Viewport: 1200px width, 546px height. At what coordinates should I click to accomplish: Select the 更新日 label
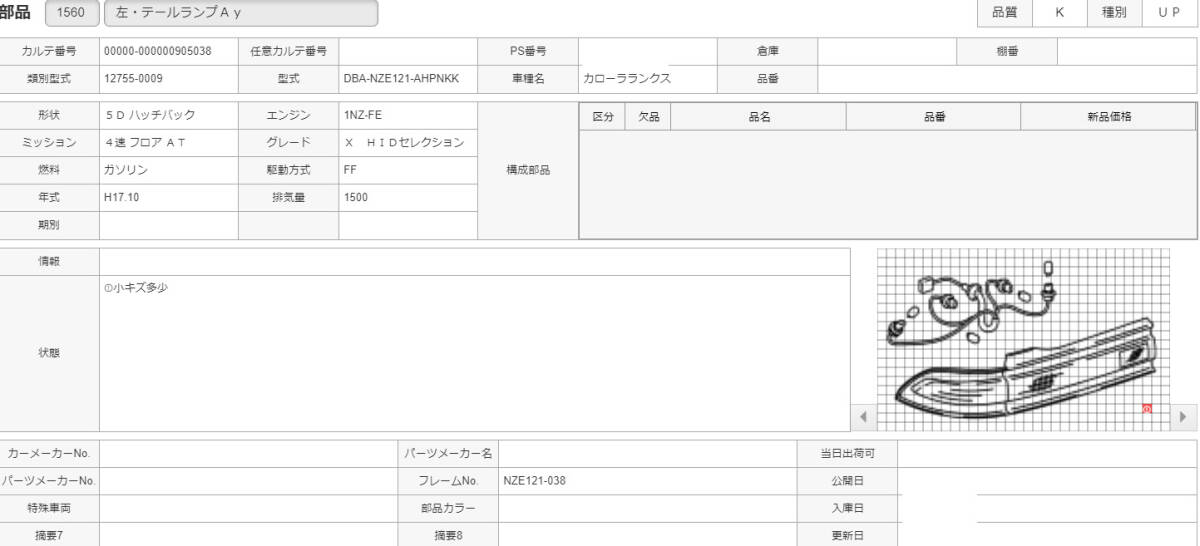(x=848, y=534)
